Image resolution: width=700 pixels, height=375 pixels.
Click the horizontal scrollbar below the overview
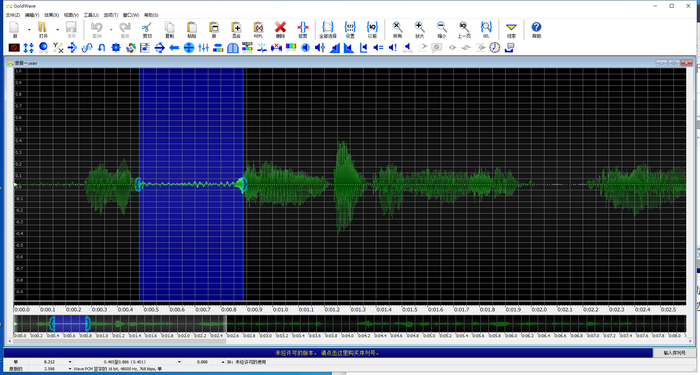[x=120, y=342]
